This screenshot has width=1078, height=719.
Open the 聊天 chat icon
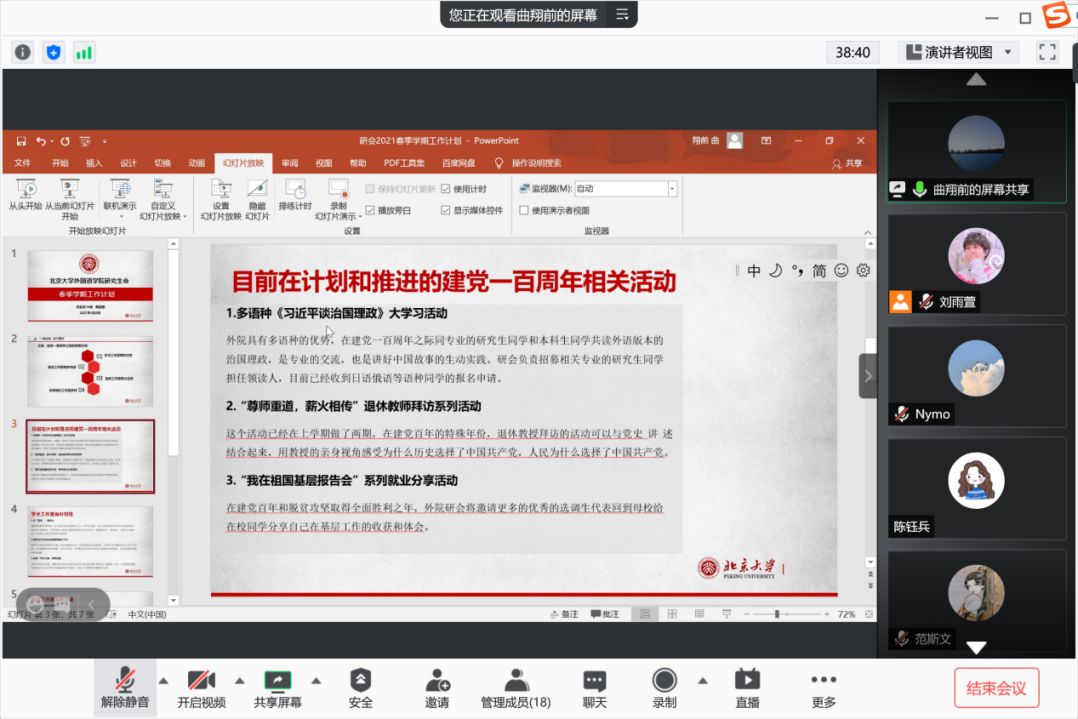coord(595,682)
